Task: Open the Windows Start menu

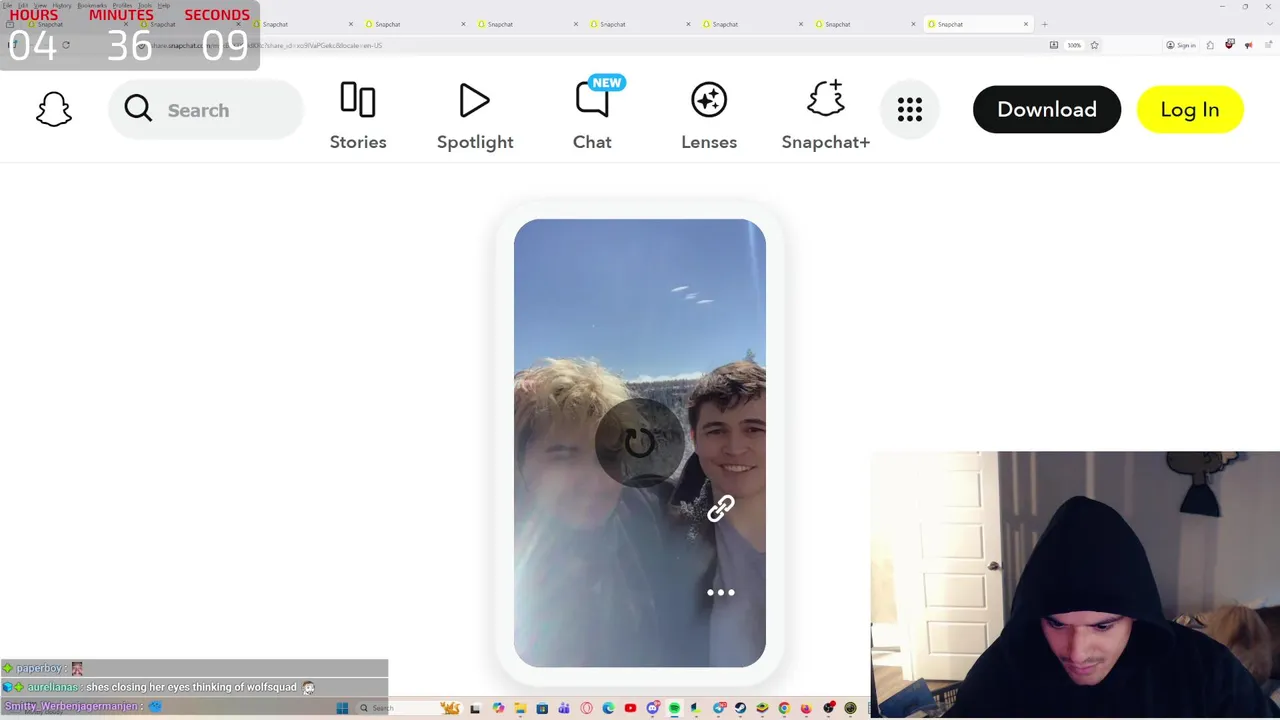Action: 342,708
